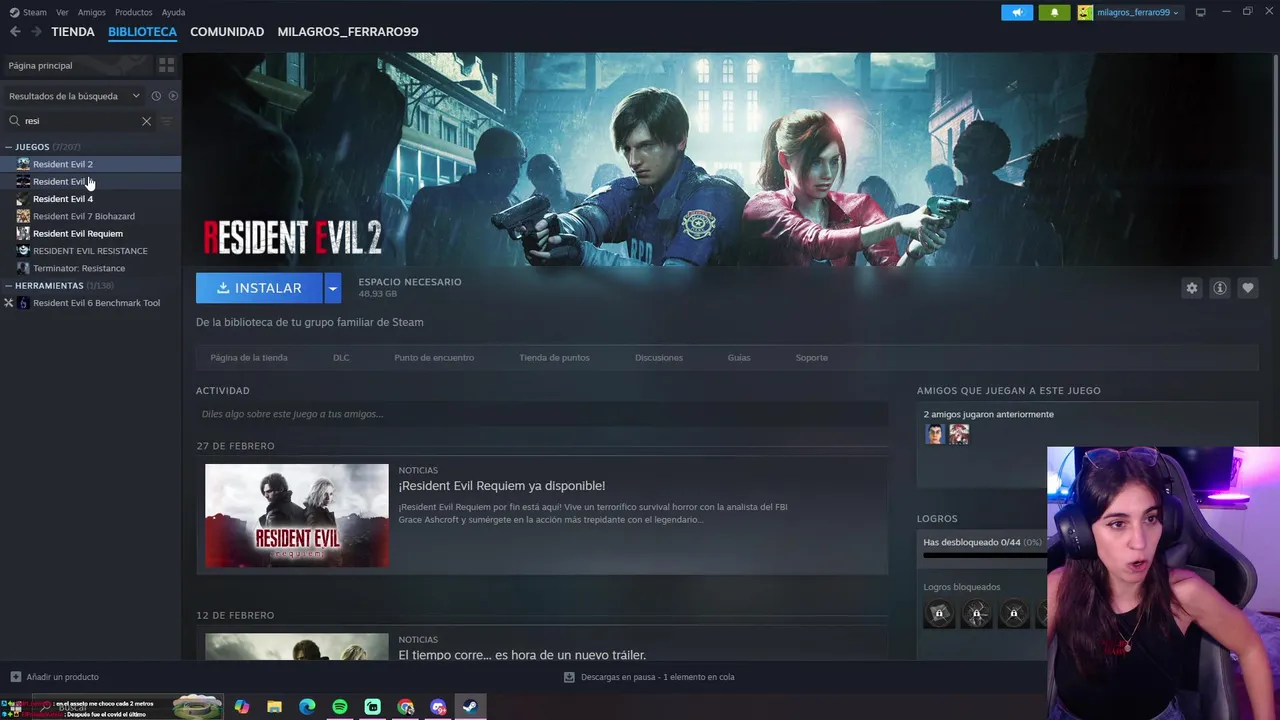This screenshot has width=1280, height=720.
Task: Open the Ver menu
Action: pos(63,12)
